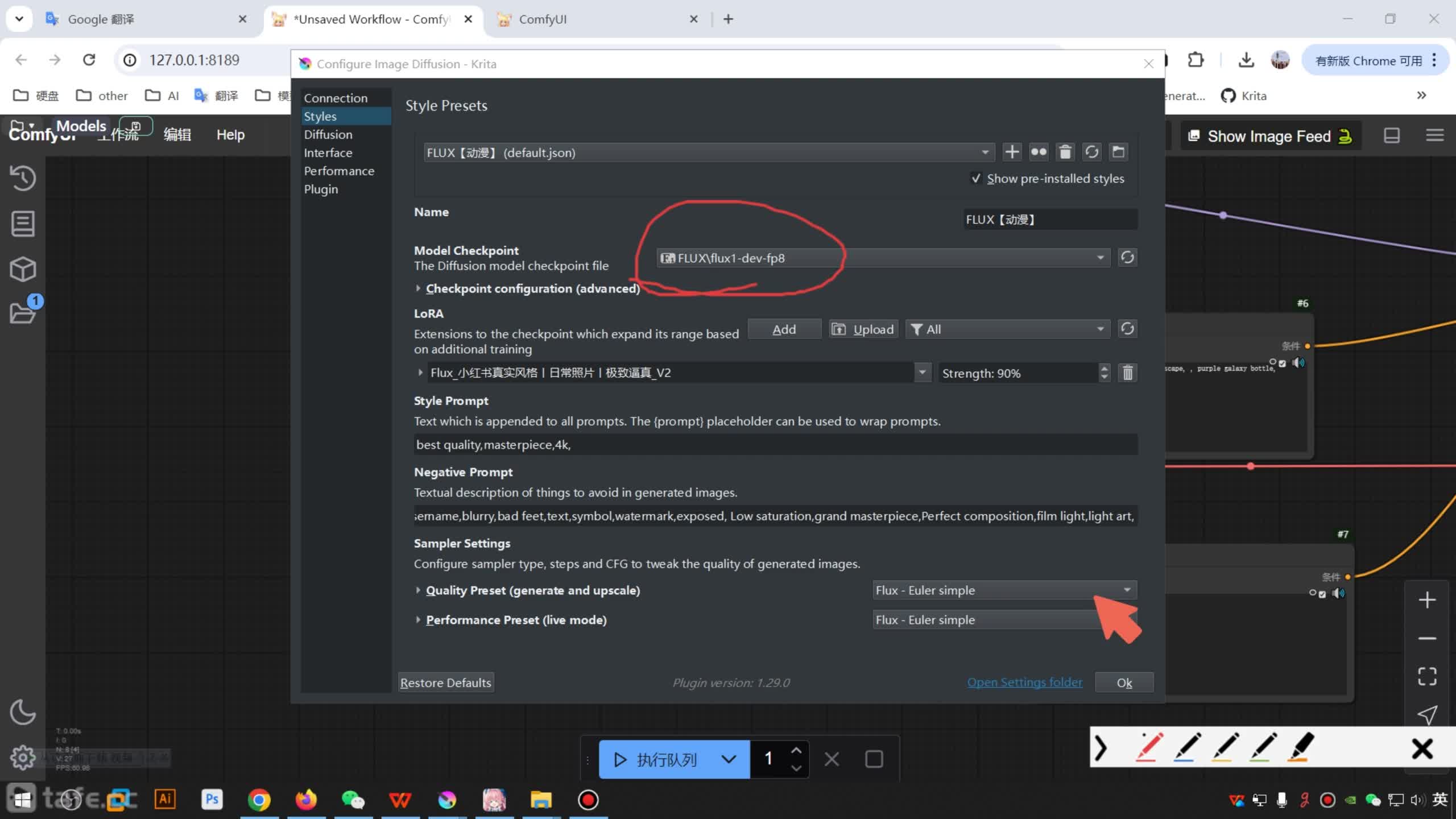Viewport: 1456px width, 819px height.
Task: Click the Negative Prompt text field
Action: click(x=775, y=516)
